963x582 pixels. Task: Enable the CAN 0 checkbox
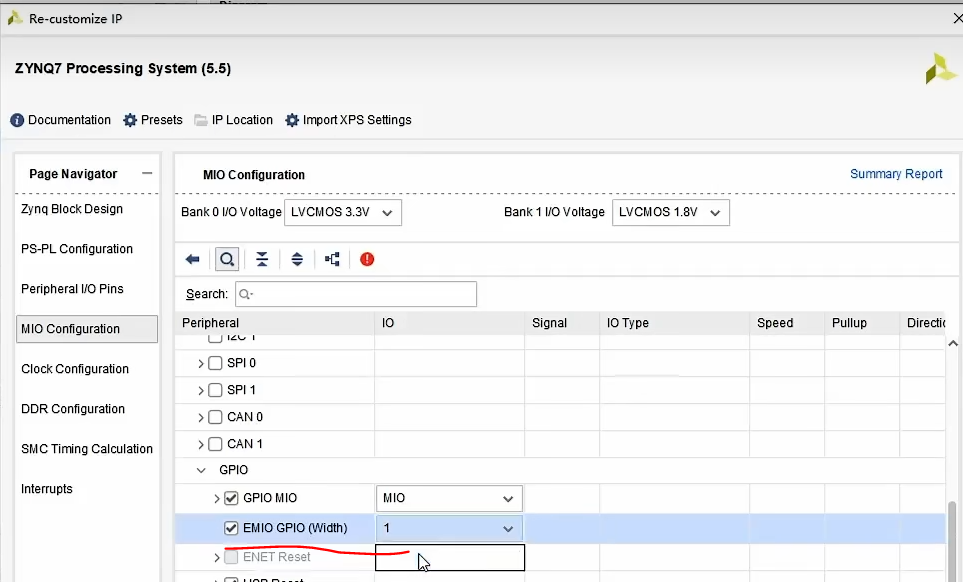point(215,417)
